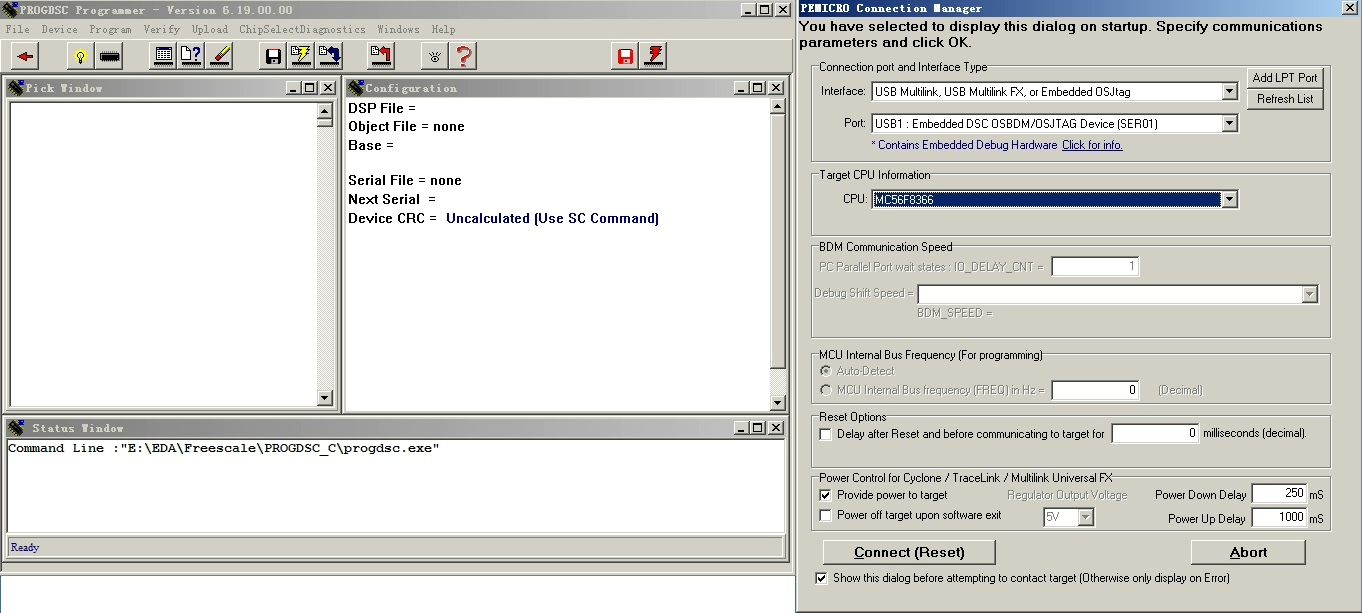The image size is (1362, 613).
Task: Click the document with red arrow icon
Action: click(x=381, y=56)
